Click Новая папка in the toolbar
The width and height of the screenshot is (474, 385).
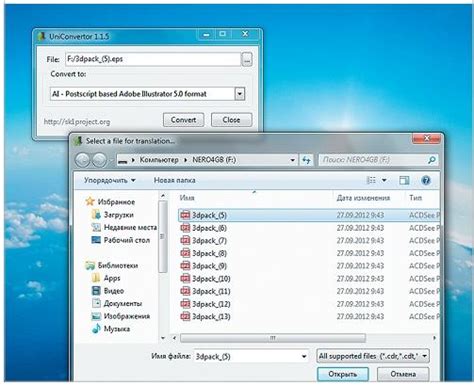[x=174, y=180]
